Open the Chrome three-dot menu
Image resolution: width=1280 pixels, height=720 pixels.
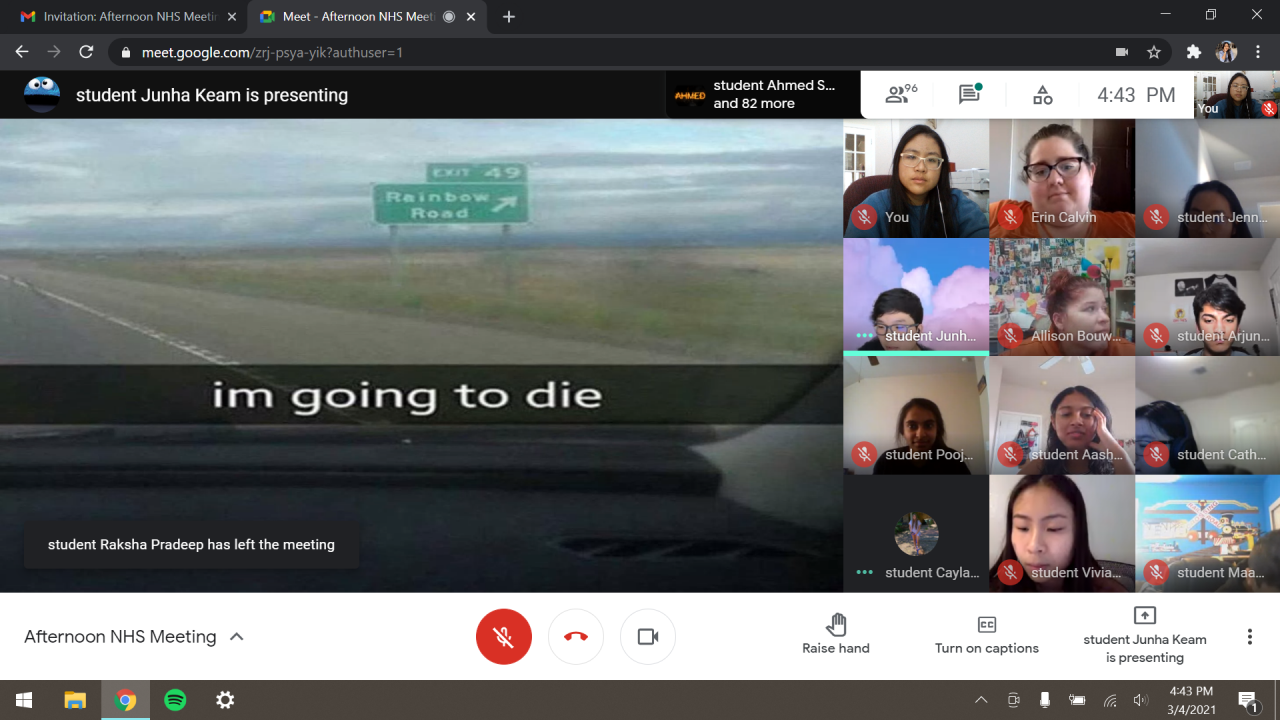coord(1258,52)
